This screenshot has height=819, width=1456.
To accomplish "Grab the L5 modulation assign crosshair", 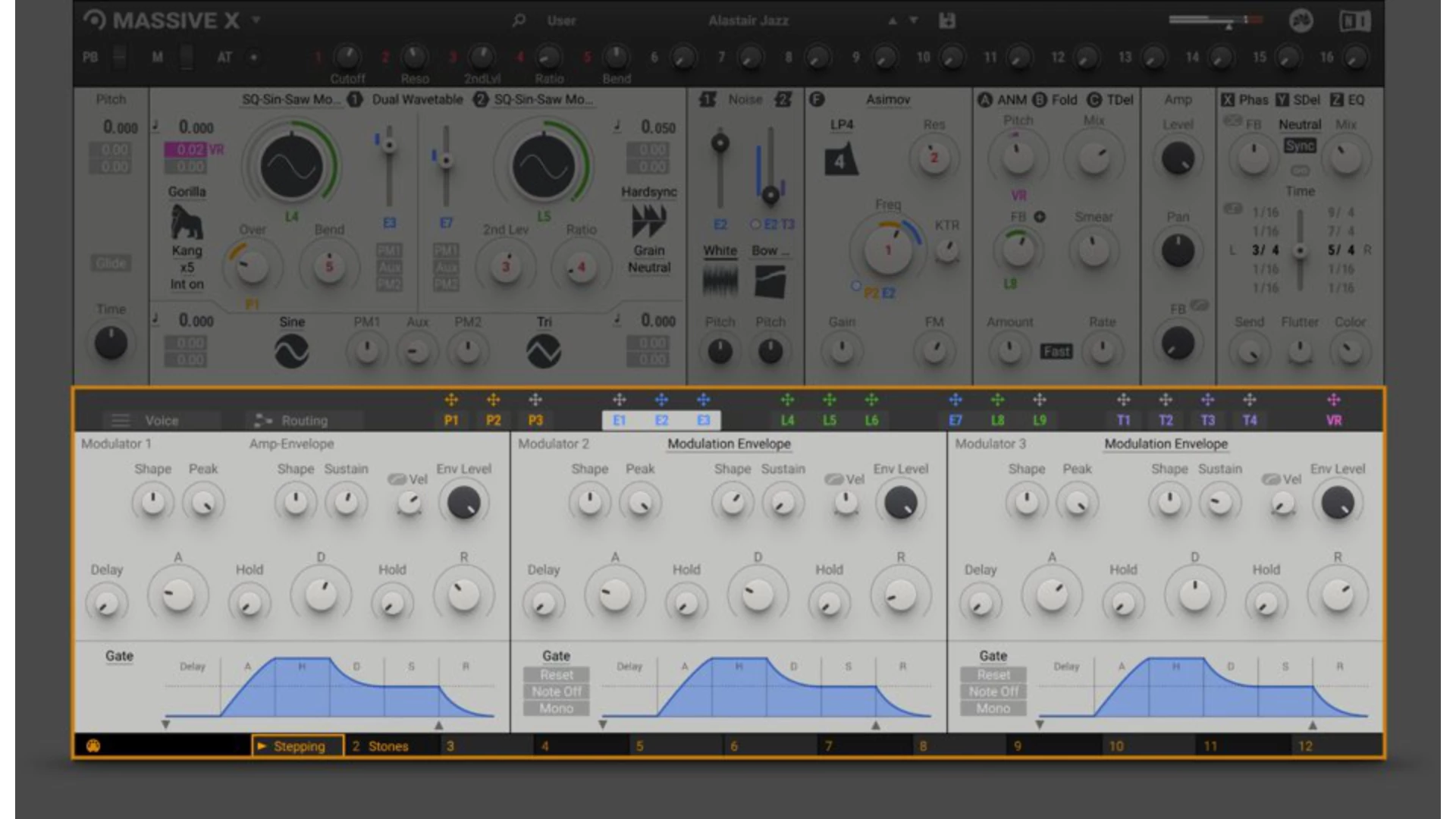I will coord(830,400).
